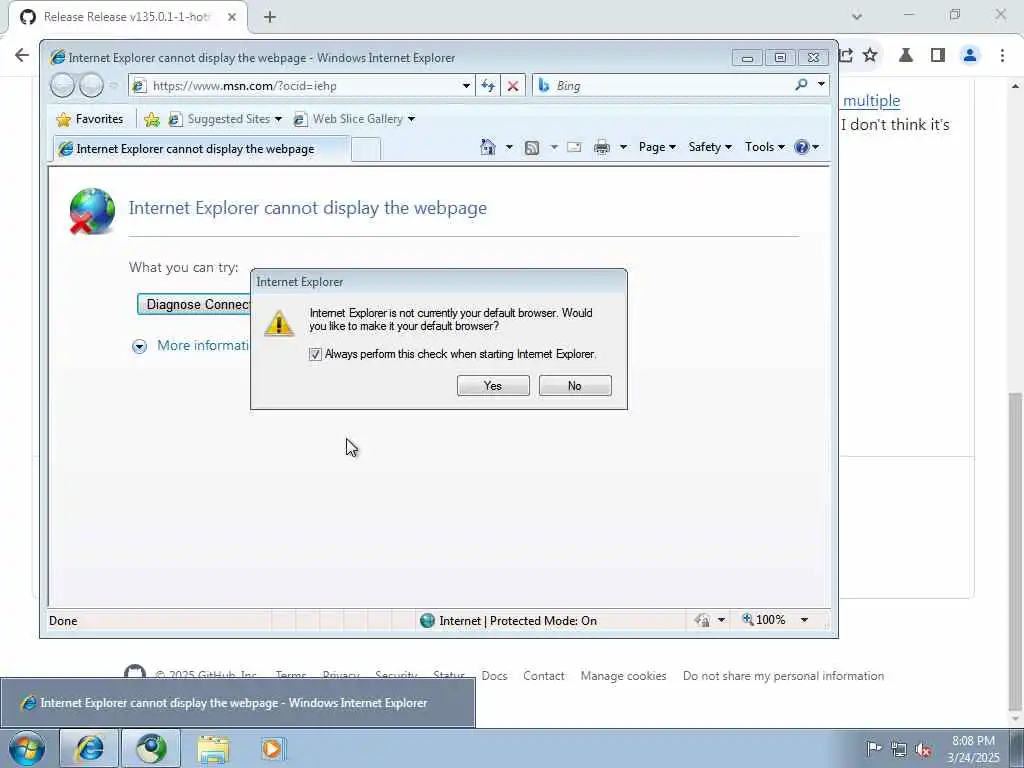Uncheck Always perform this check checkbox
The image size is (1024, 768).
coord(315,354)
